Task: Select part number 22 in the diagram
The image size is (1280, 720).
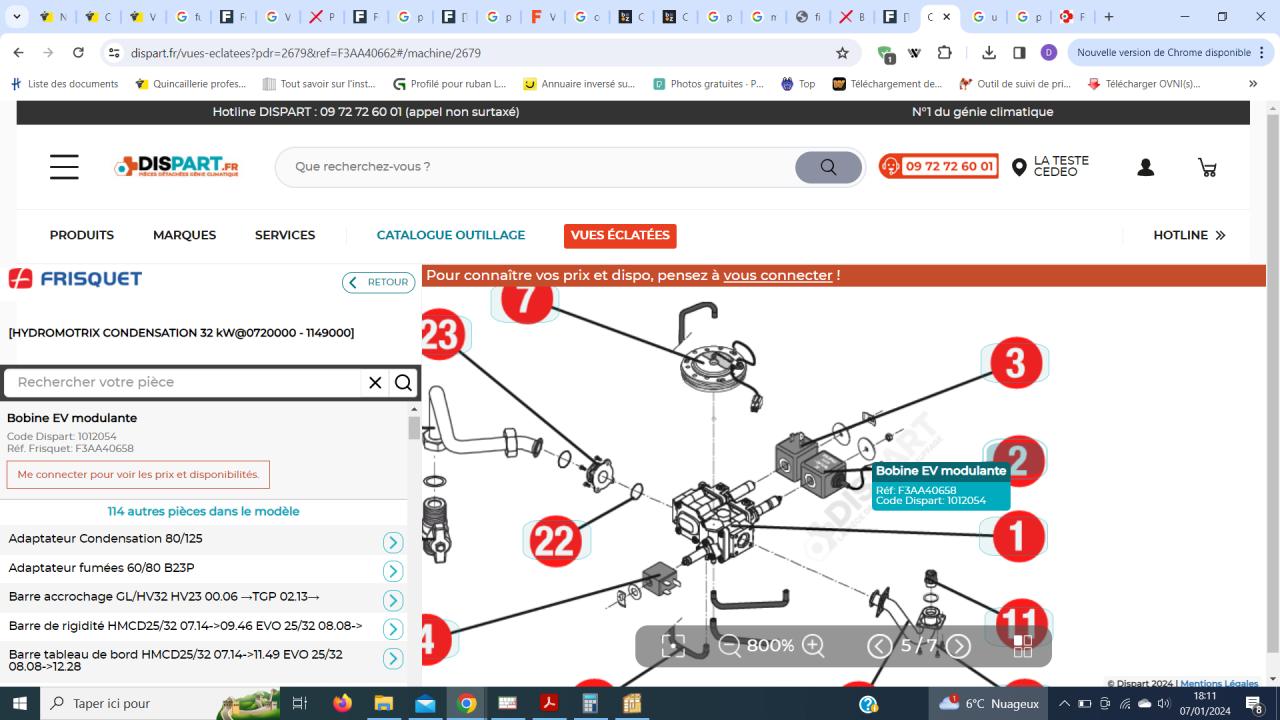Action: [556, 542]
